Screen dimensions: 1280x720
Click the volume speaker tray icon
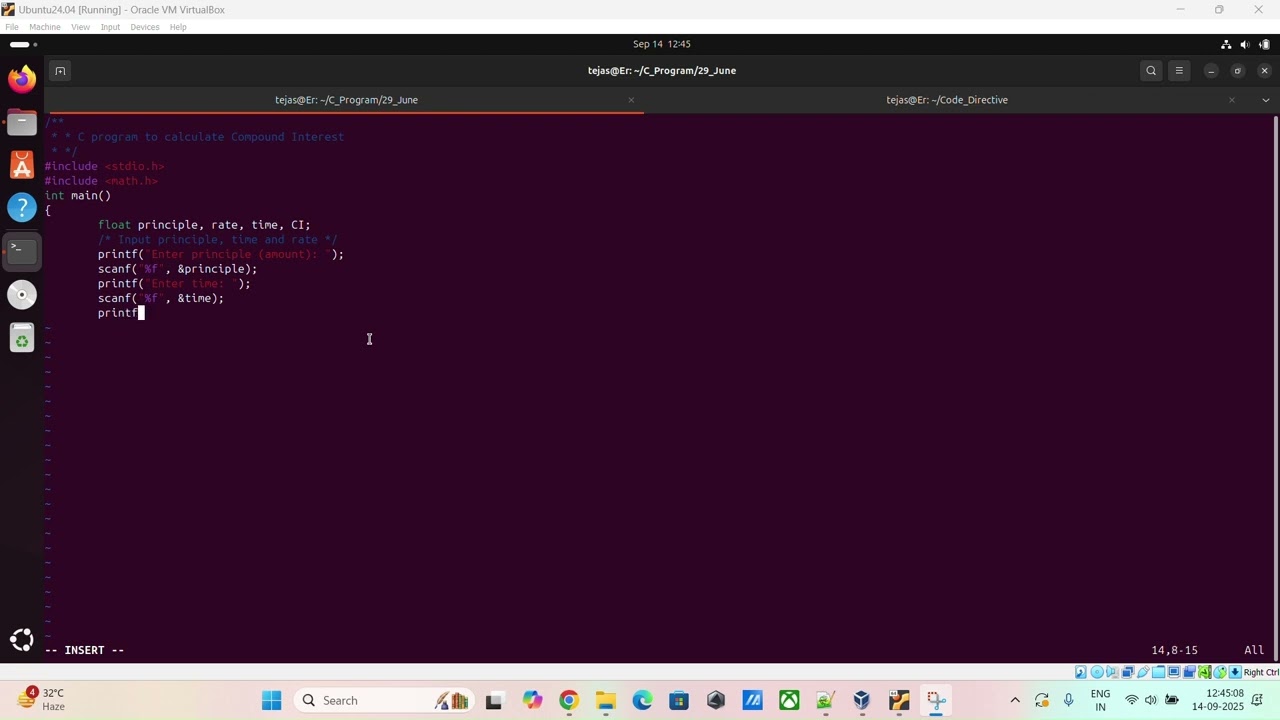pyautogui.click(x=1151, y=700)
